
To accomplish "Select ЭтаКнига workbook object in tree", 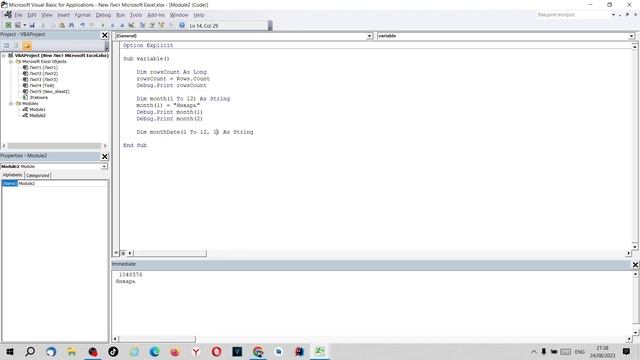I will coord(38,98).
